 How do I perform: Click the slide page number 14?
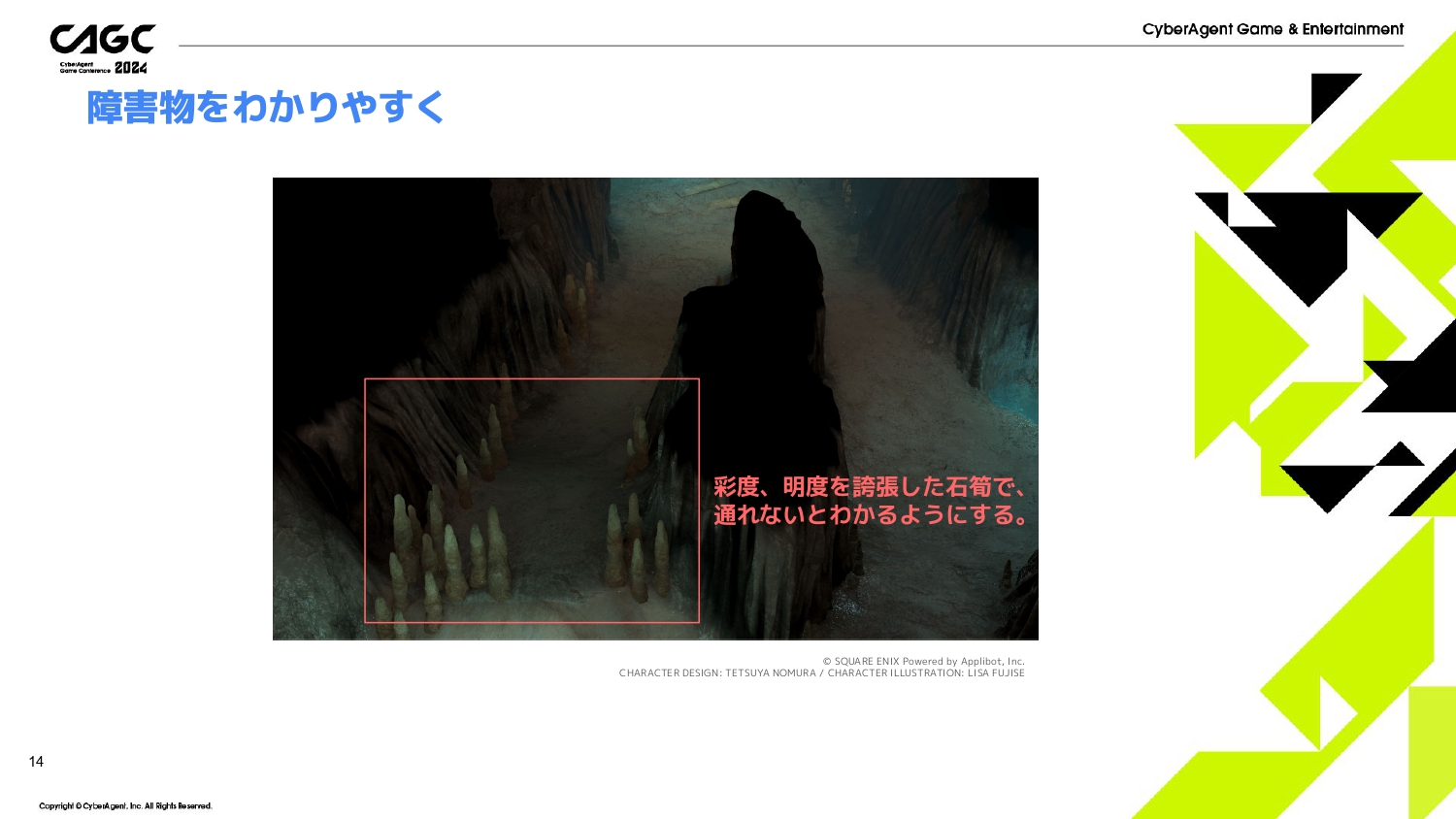pyautogui.click(x=36, y=762)
